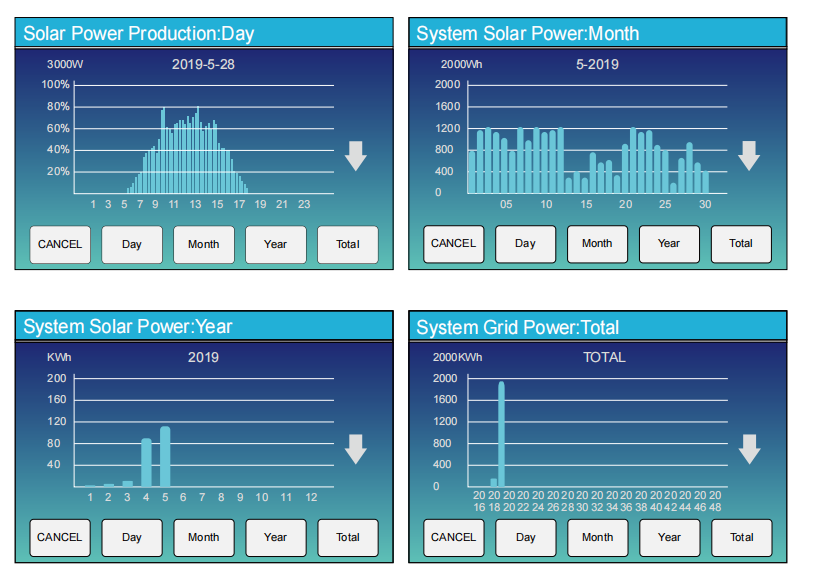
Task: Click month 5 bar in Year chart
Action: click(165, 456)
